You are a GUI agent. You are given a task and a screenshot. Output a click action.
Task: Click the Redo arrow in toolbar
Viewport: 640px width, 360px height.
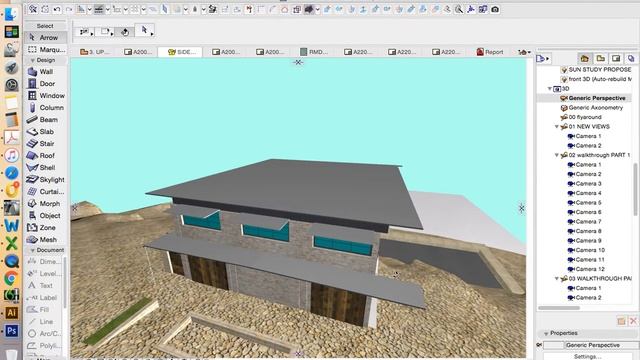click(69, 9)
